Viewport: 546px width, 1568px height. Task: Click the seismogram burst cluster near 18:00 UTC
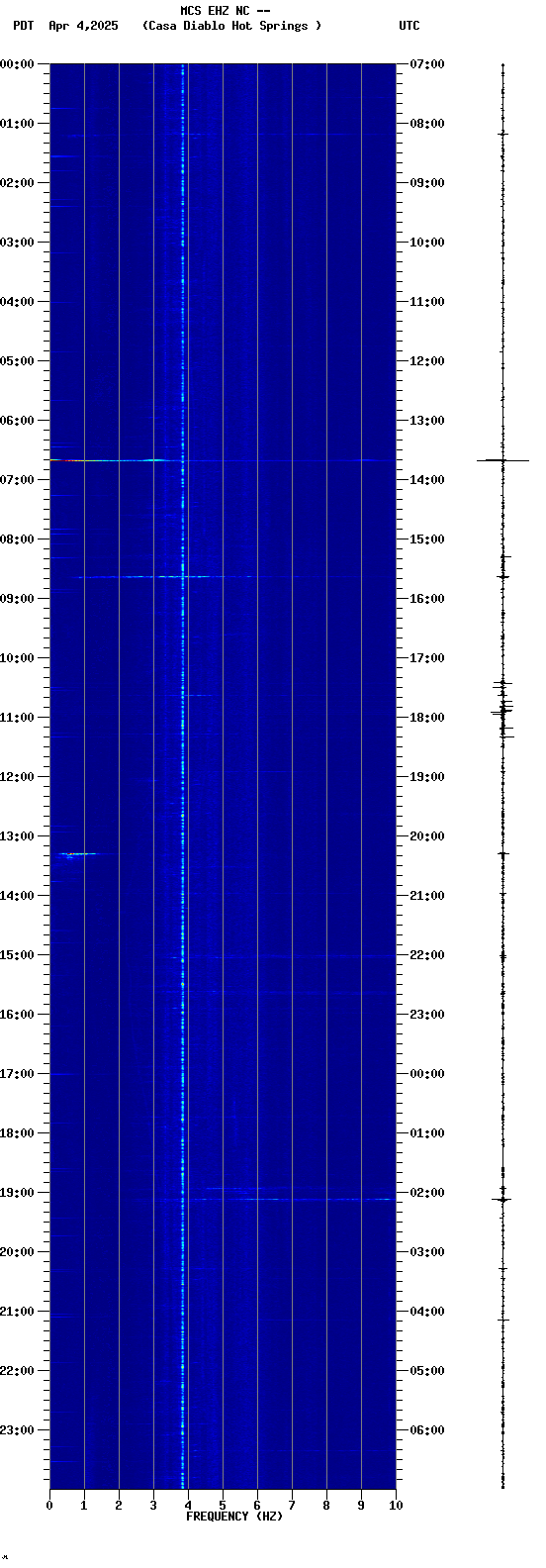click(503, 709)
